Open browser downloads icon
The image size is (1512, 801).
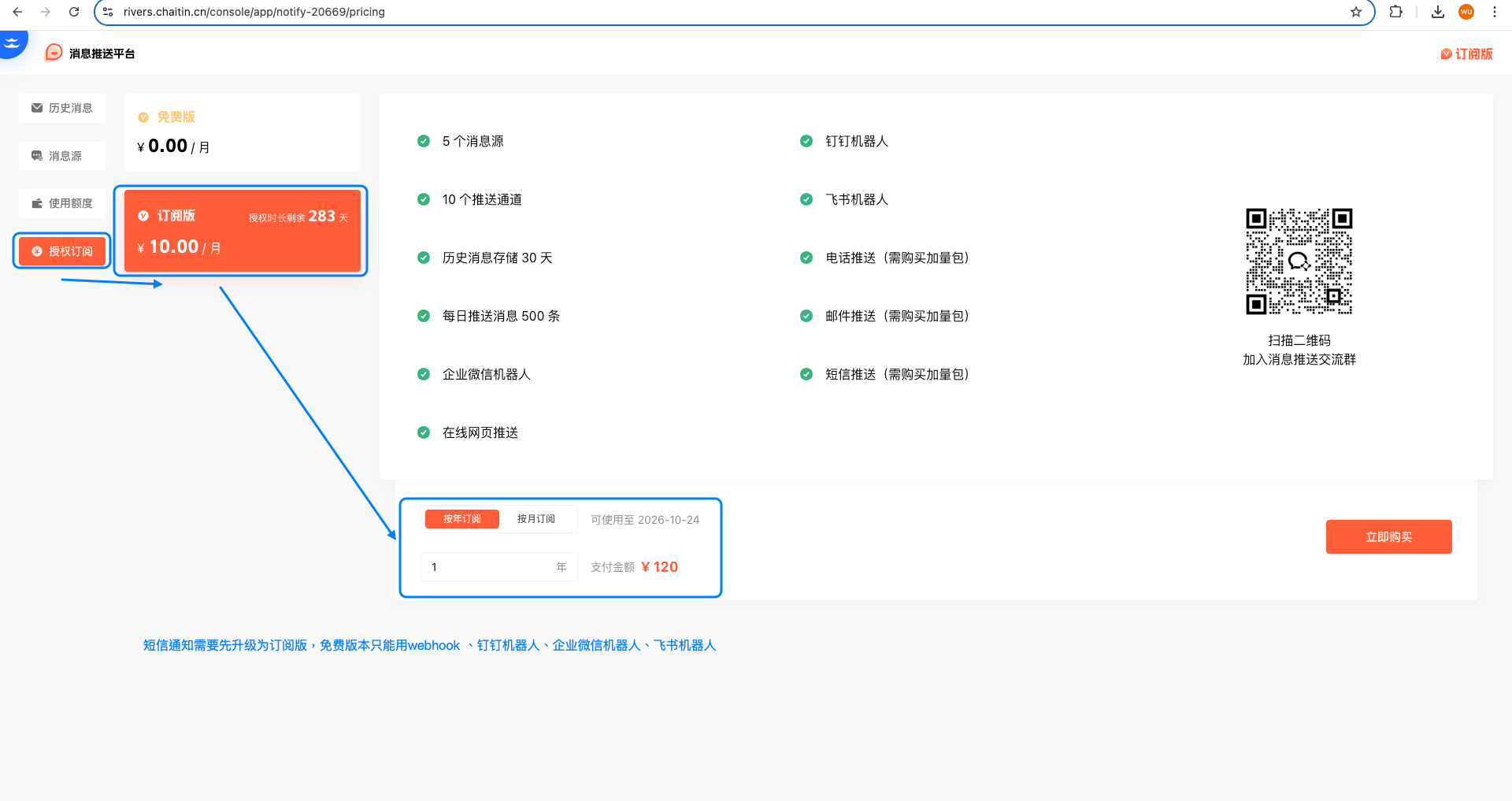[1437, 12]
